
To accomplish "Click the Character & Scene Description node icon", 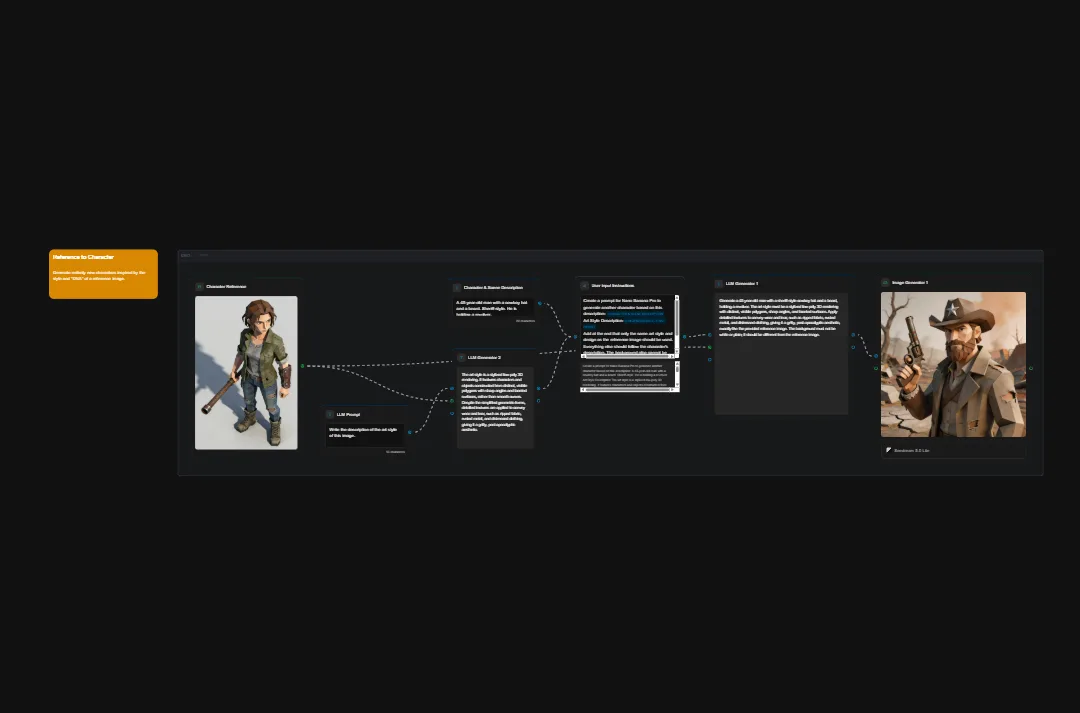I will coord(457,286).
